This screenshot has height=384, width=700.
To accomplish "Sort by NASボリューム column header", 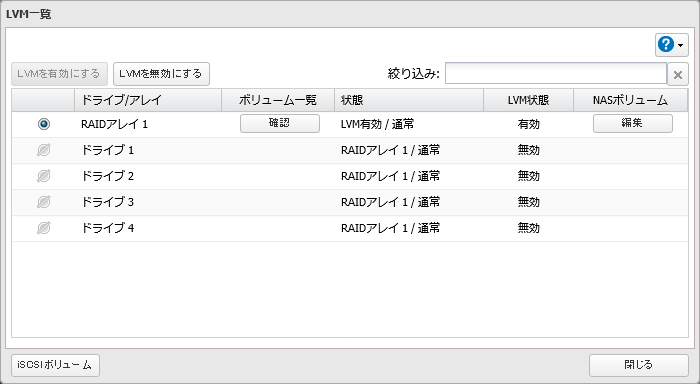I will 630,100.
